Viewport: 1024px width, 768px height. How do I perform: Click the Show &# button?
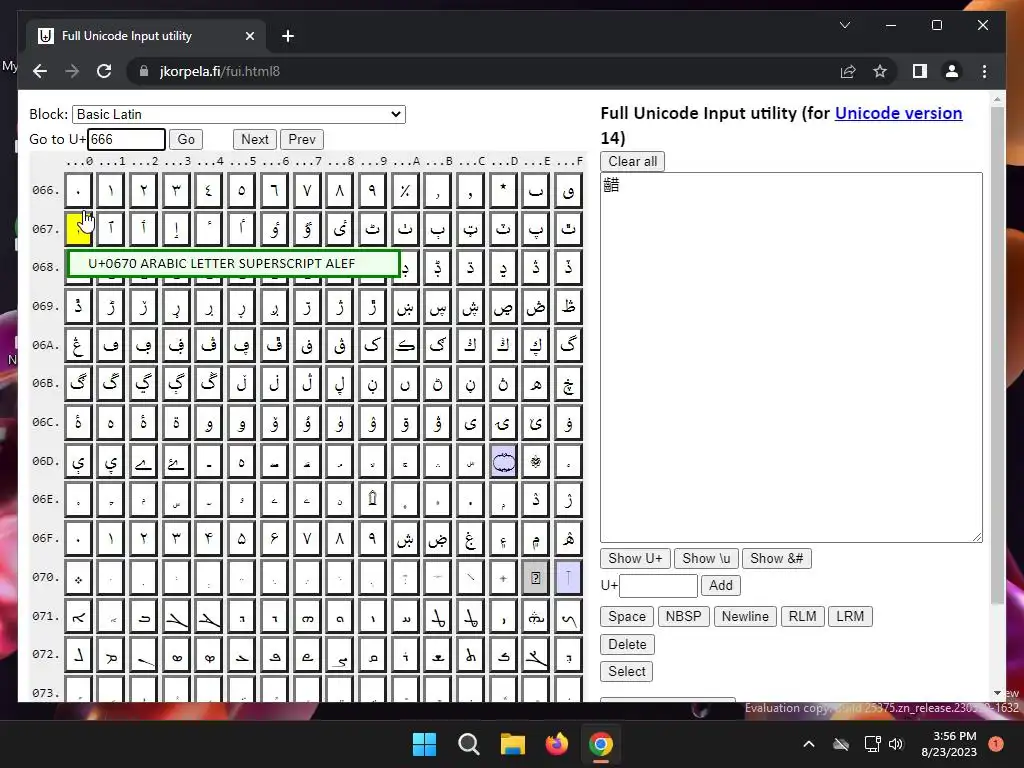click(x=776, y=558)
